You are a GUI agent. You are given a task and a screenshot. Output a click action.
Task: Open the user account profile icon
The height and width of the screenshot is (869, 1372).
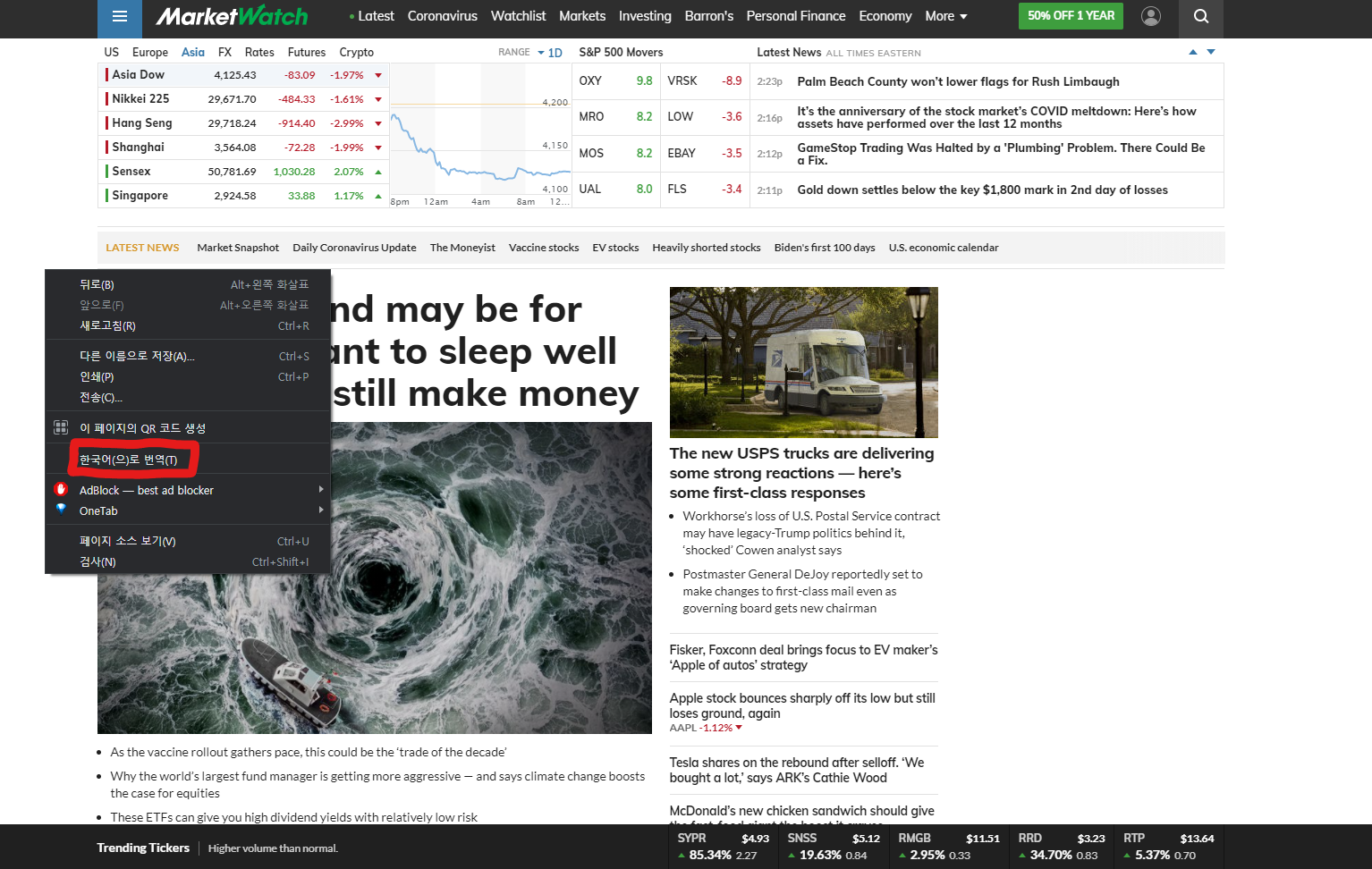[1151, 16]
